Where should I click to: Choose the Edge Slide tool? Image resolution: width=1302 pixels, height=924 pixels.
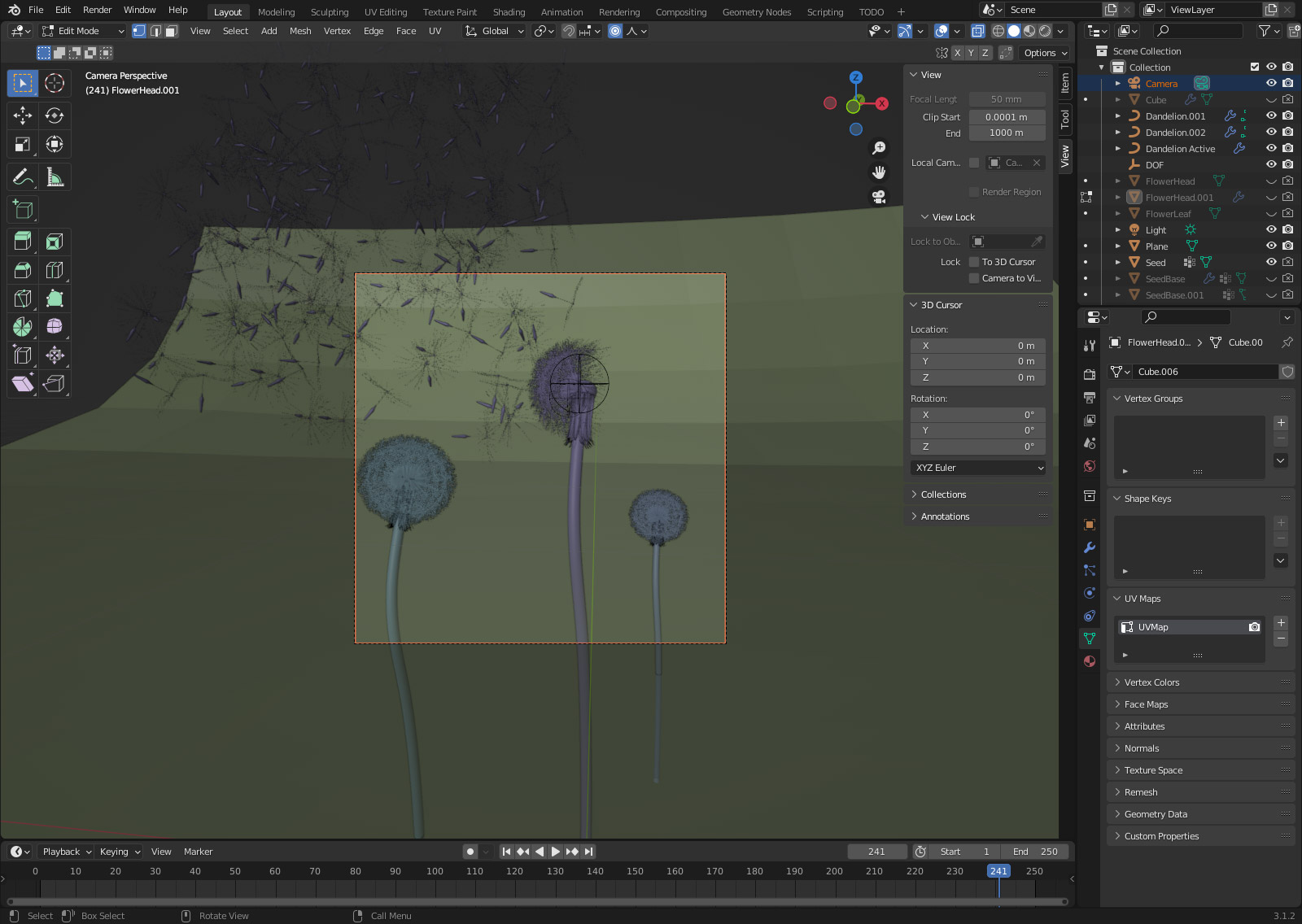tap(23, 355)
